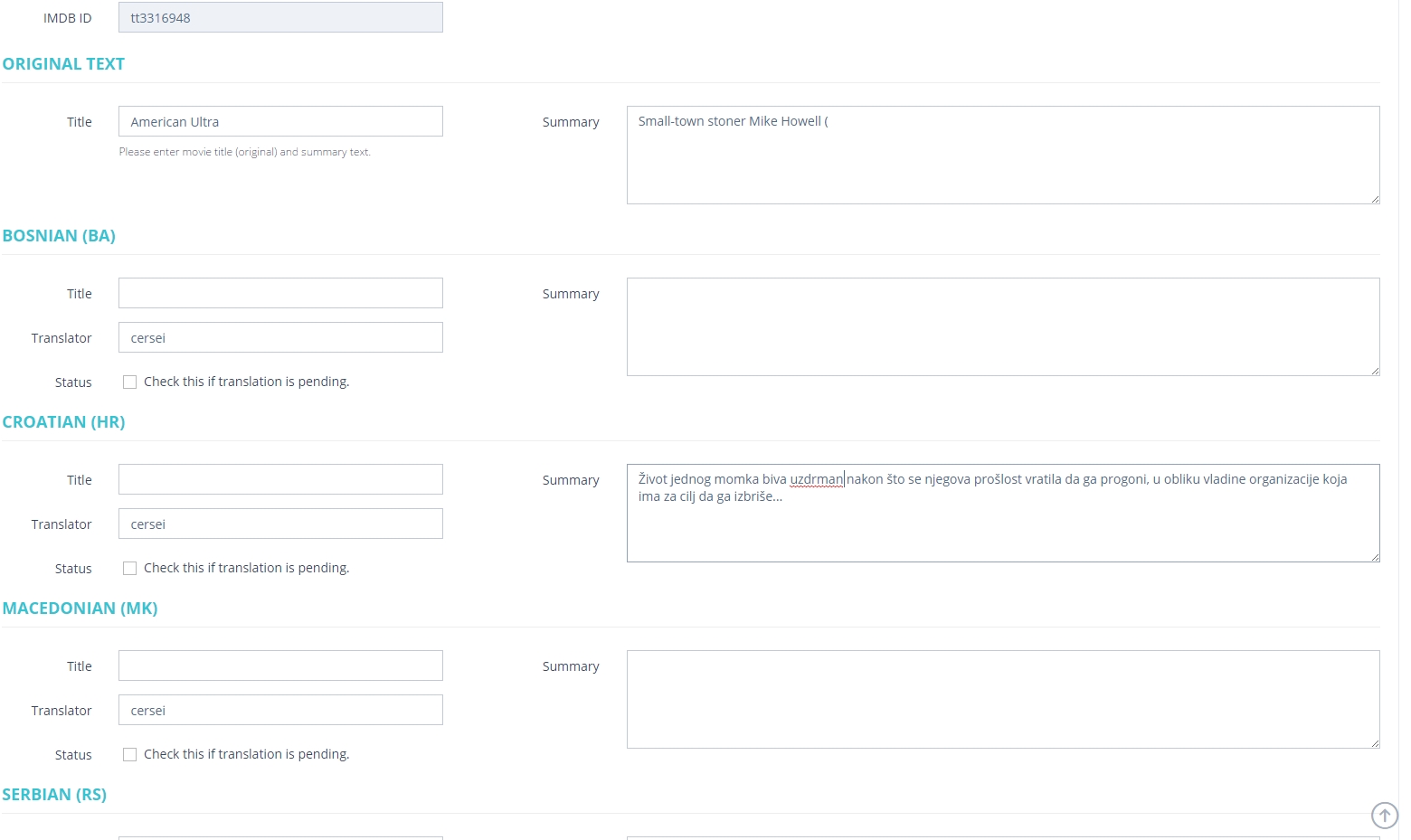The width and height of the screenshot is (1411, 840).
Task: Click the 'SERBIAN (RS)' section heading
Action: coord(54,795)
